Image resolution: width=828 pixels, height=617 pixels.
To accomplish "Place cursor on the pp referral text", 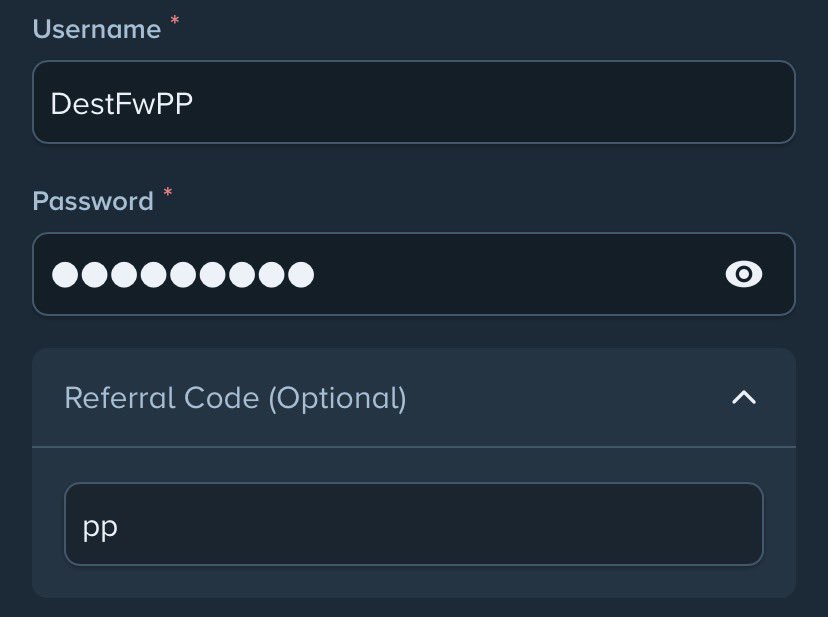I will tap(100, 528).
